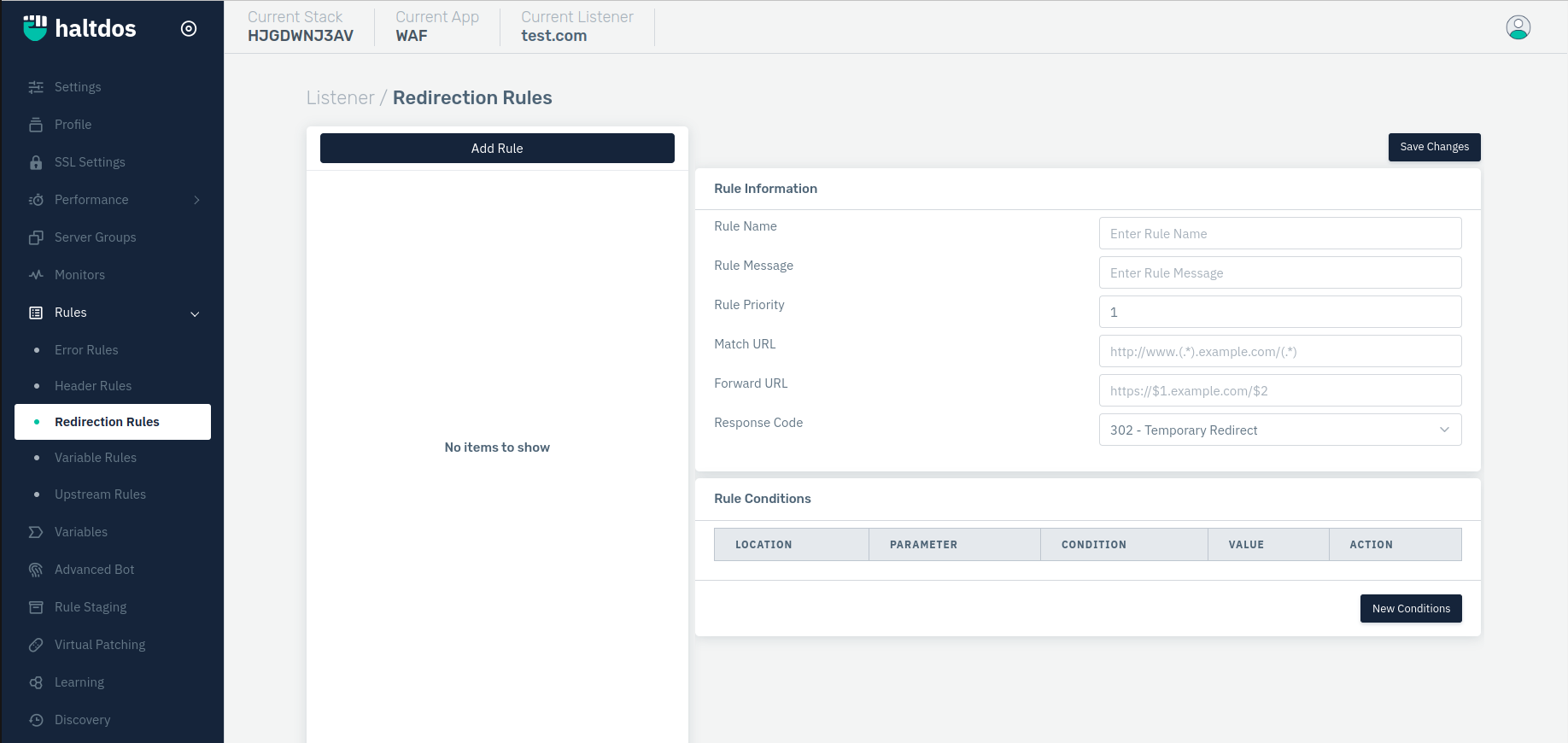Screen dimensions: 1568x743
Task: Click the haltdos logo icon
Action: tap(35, 28)
